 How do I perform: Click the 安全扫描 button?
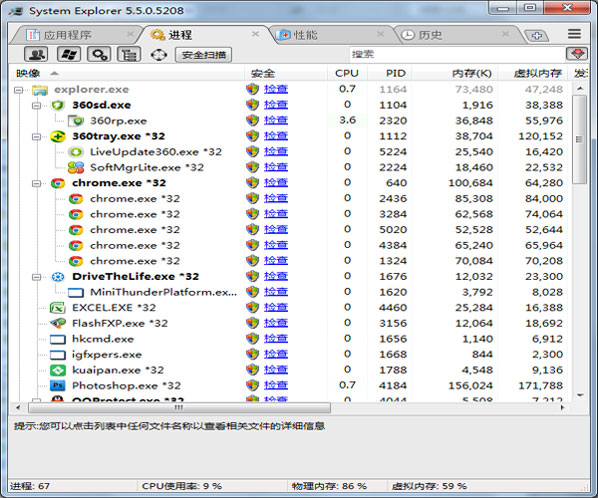click(x=203, y=55)
